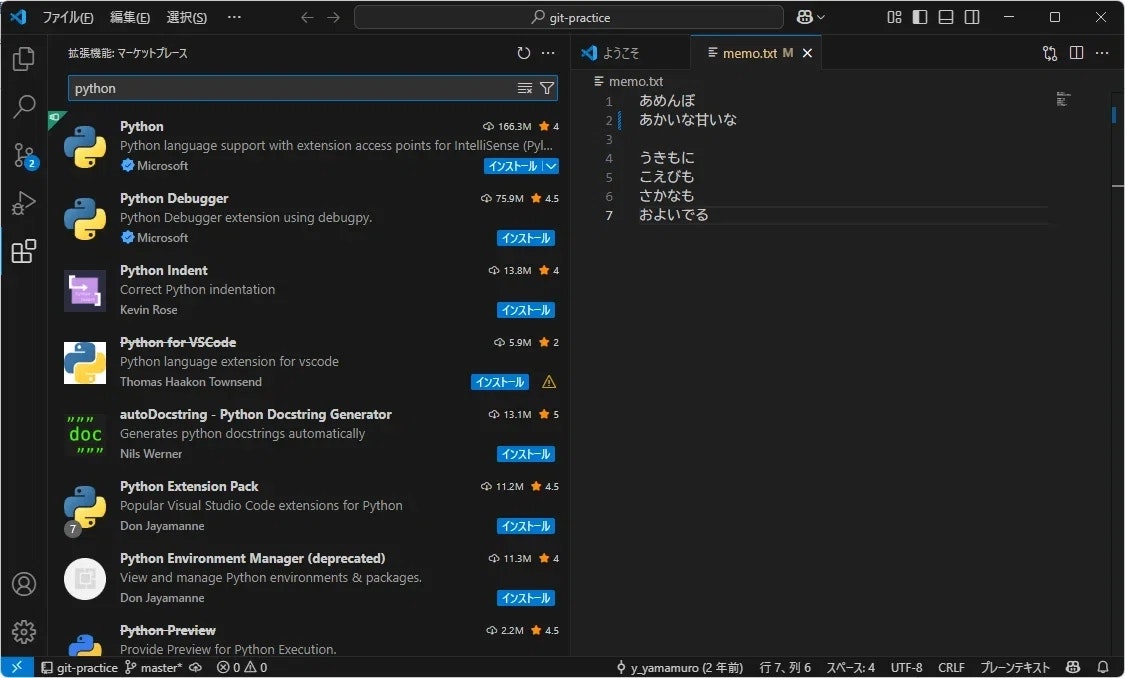Open Copilot status icon in status bar
Image resolution: width=1125 pixels, height=678 pixels.
(1073, 667)
